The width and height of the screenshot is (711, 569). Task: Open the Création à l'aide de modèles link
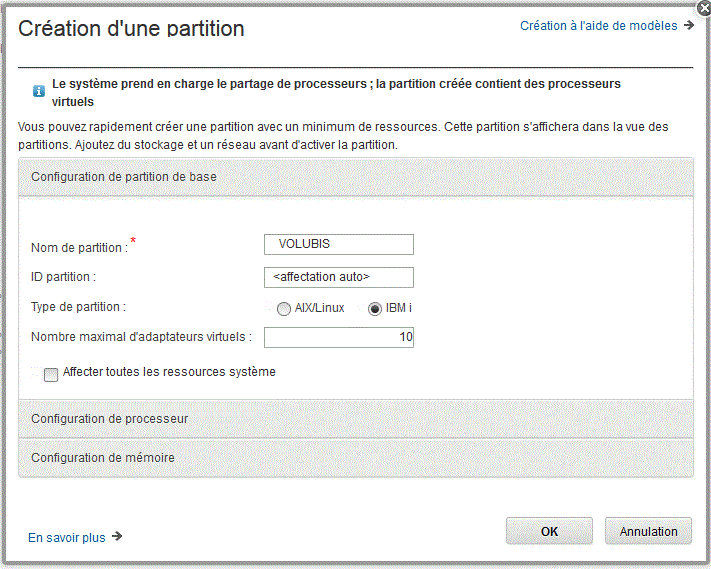(x=599, y=26)
